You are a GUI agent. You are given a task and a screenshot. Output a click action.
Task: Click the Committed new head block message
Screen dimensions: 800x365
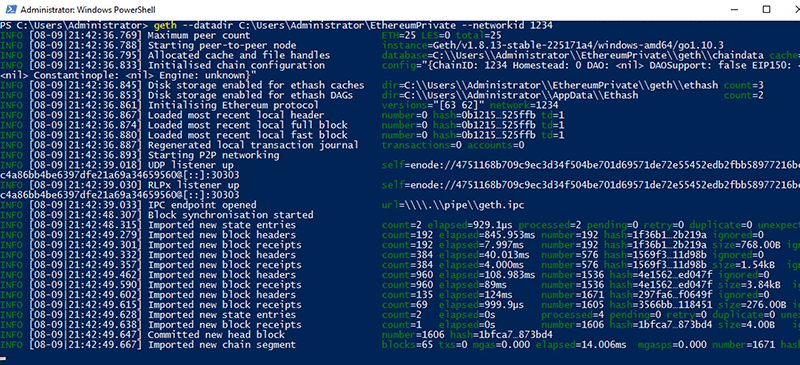point(216,335)
